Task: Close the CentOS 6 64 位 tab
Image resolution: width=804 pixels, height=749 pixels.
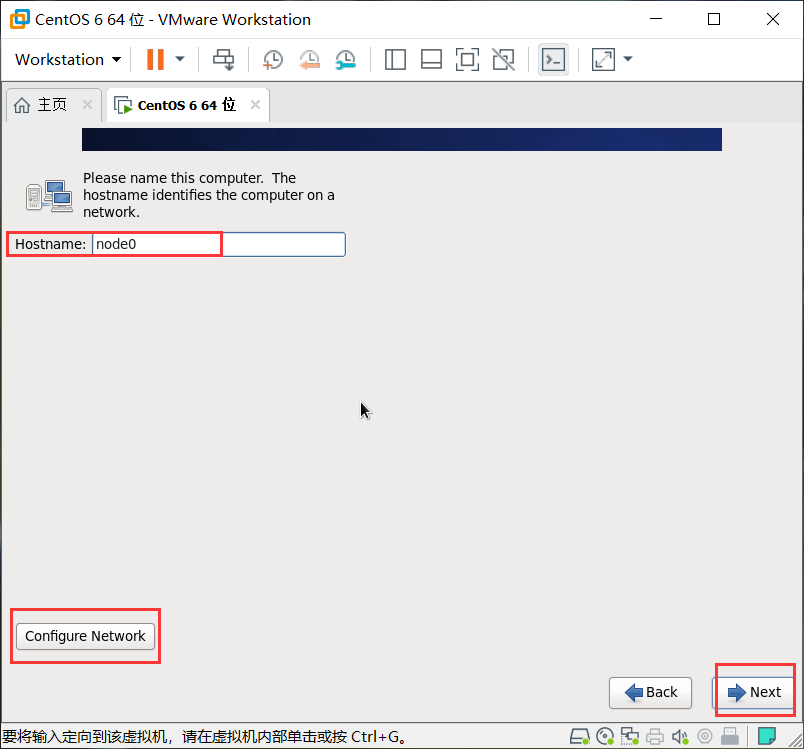Action: tap(255, 105)
